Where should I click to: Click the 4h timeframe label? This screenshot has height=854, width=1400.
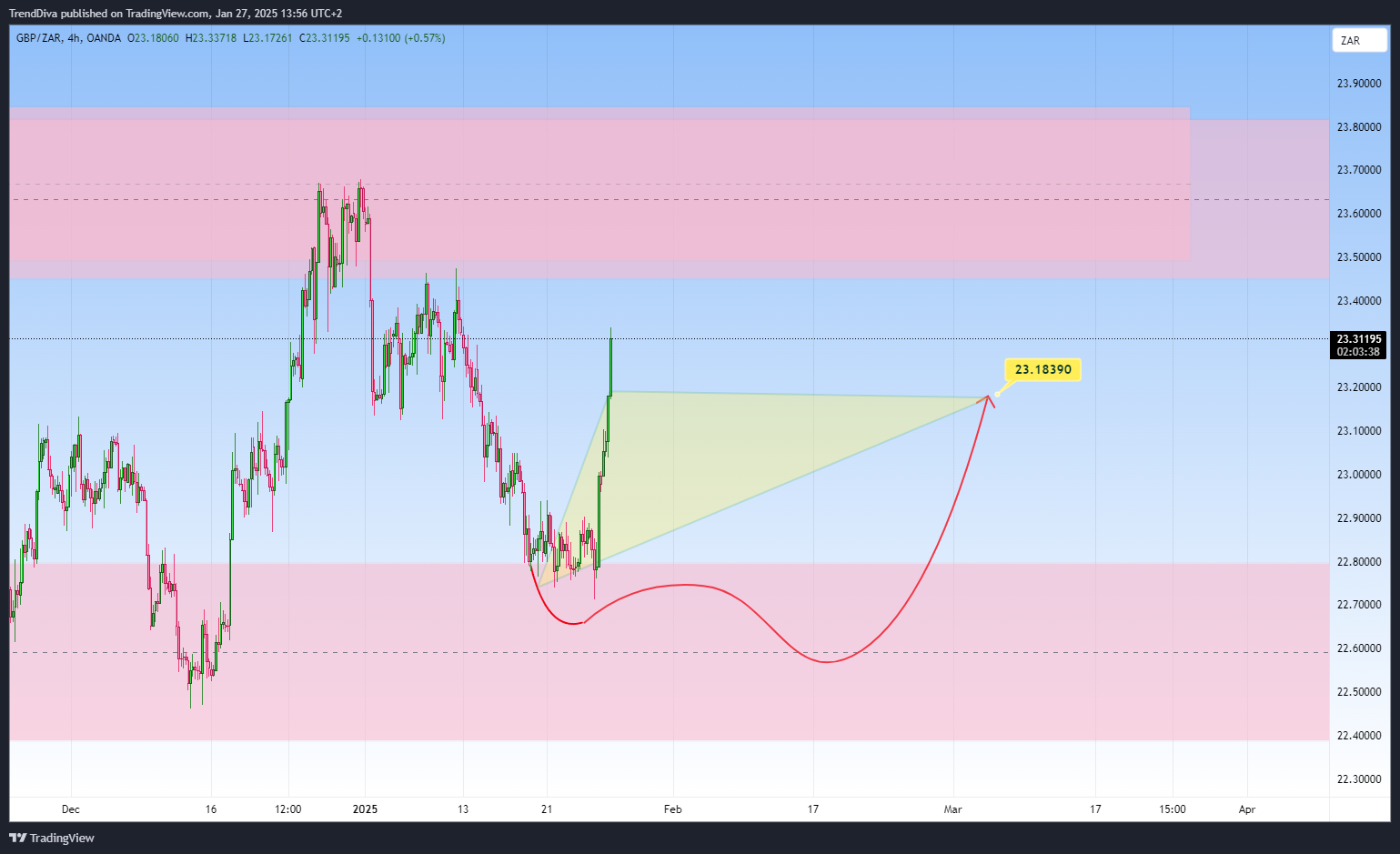tap(73, 38)
